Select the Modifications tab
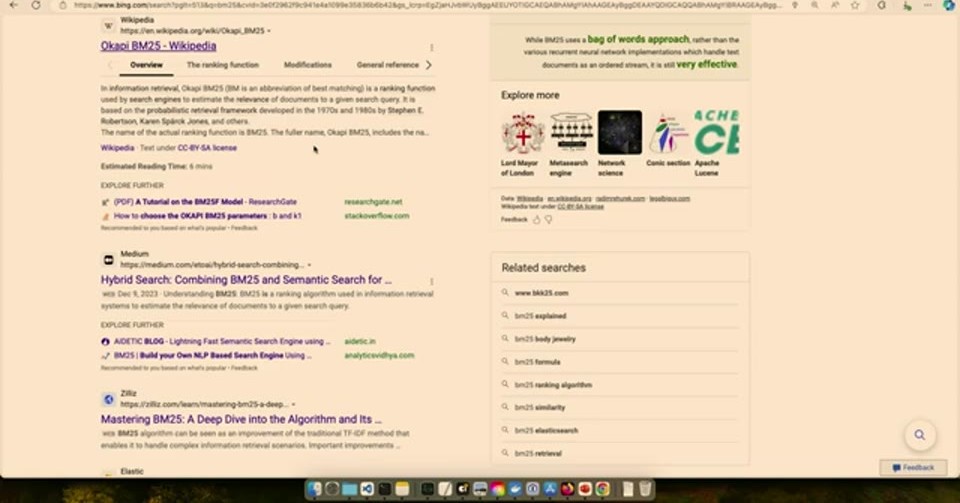Image resolution: width=960 pixels, height=503 pixels. (307, 65)
